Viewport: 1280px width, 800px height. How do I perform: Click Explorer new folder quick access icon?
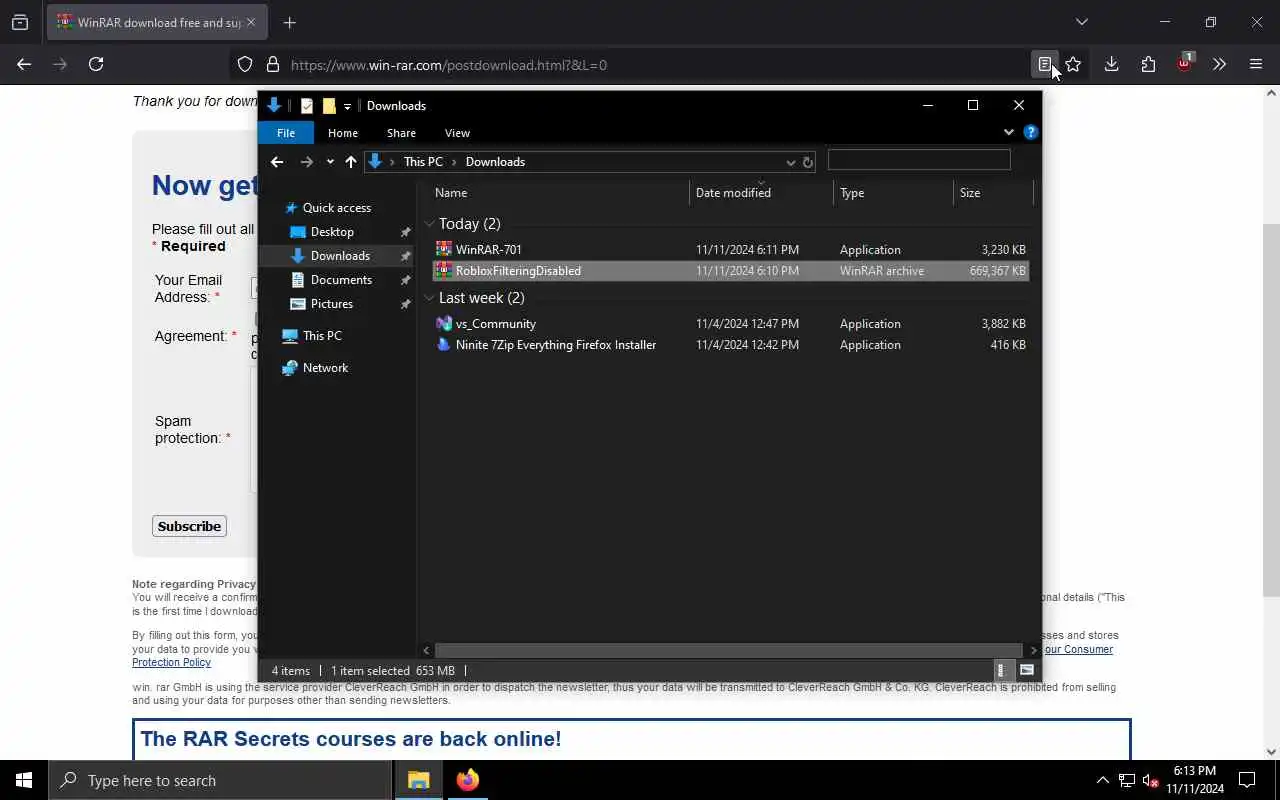coord(329,106)
